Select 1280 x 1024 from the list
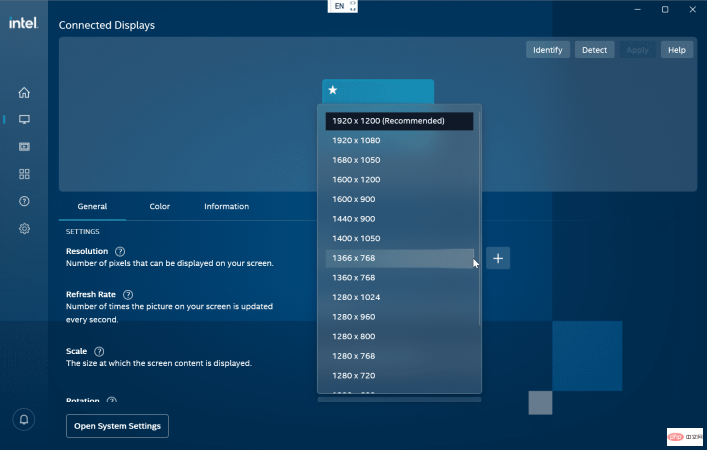This screenshot has width=707, height=450. point(399,297)
